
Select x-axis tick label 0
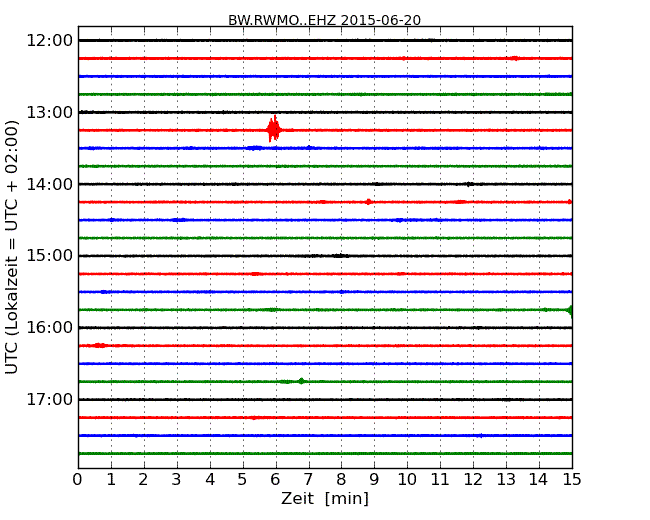coord(78,479)
